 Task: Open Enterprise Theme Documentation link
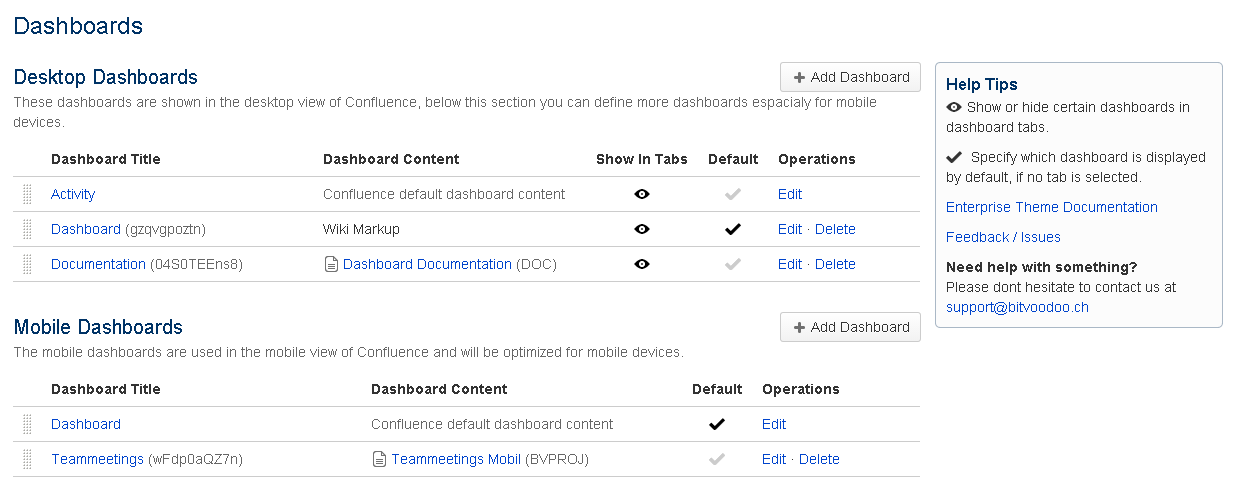tap(1051, 207)
